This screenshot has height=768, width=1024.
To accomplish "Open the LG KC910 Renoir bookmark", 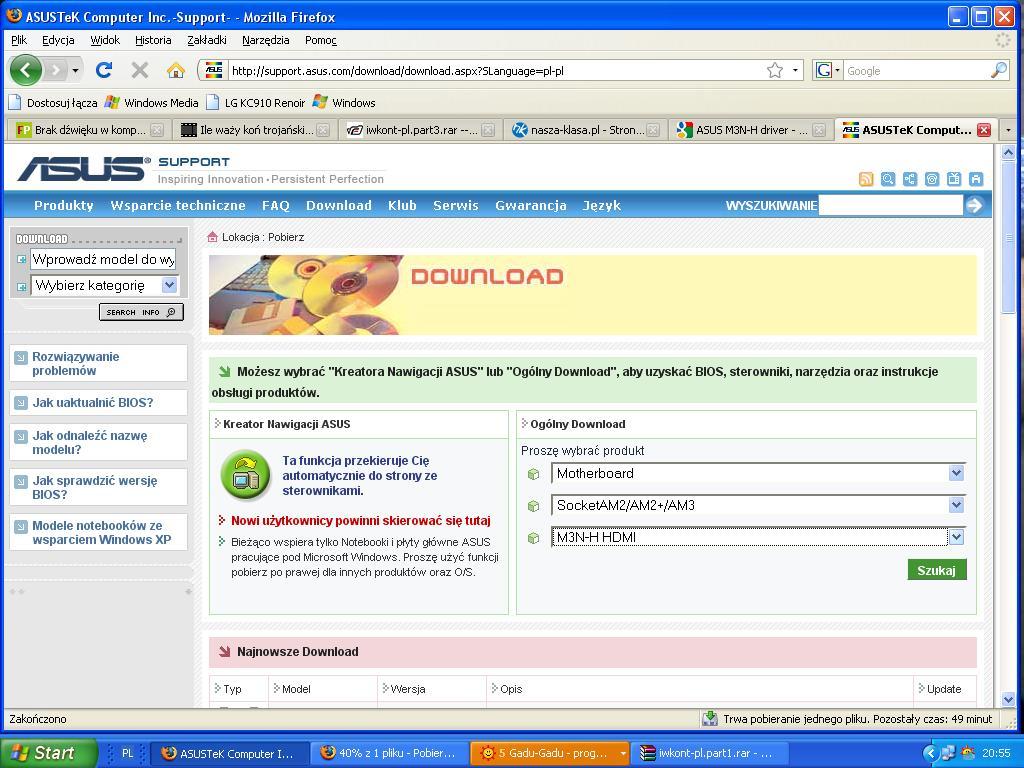I will click(255, 103).
